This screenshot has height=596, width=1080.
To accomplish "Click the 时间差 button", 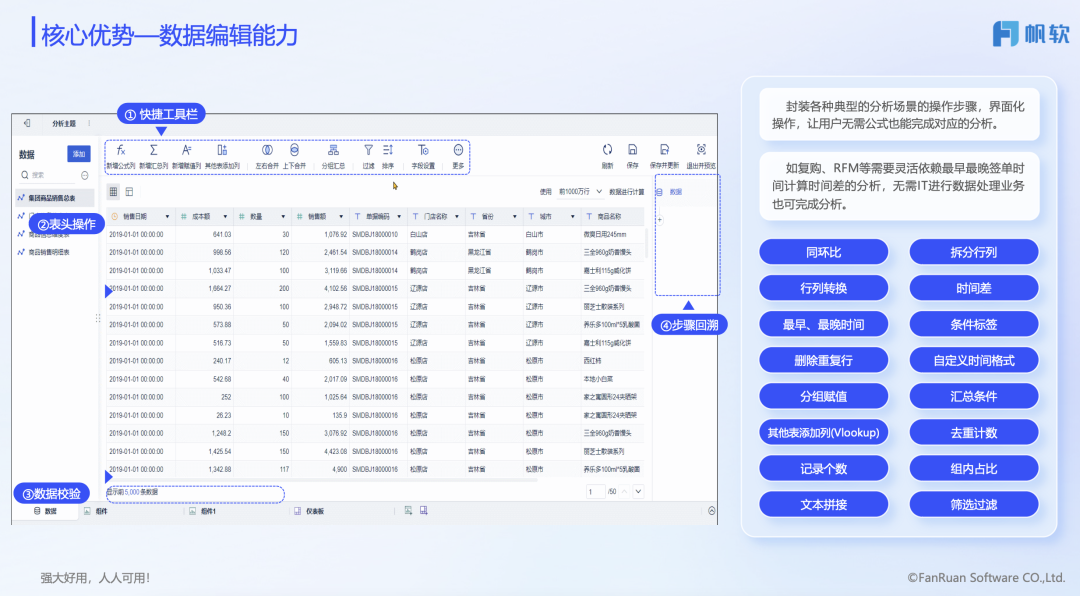I will point(974,288).
